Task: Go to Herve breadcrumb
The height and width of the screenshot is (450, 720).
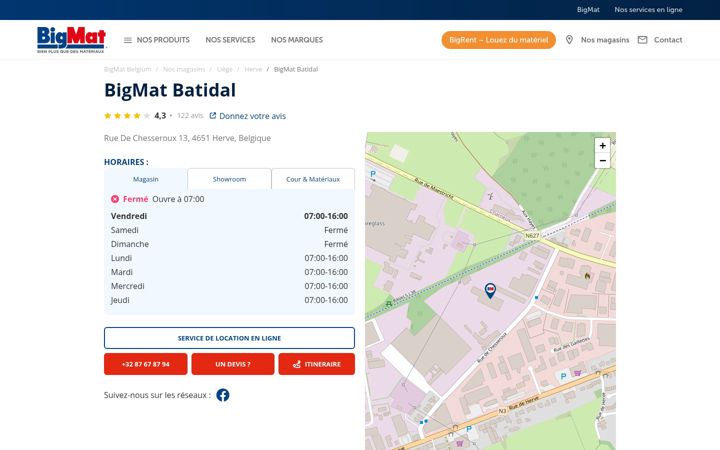Action: coord(253,69)
